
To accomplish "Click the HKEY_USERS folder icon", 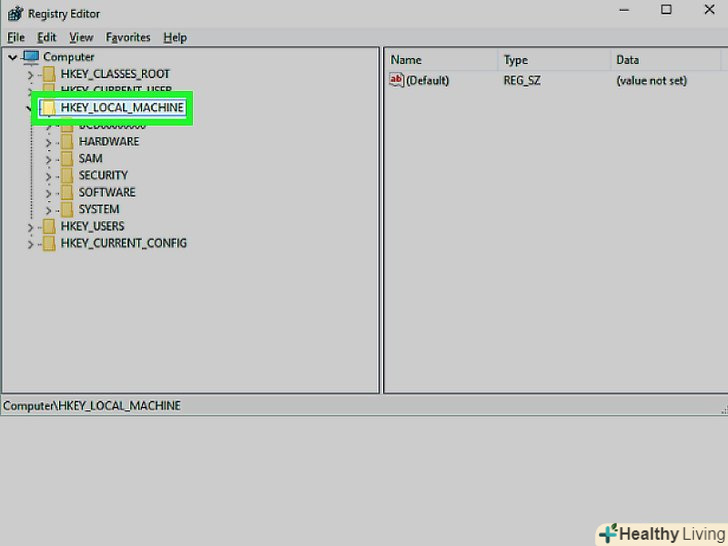I will [x=49, y=227].
